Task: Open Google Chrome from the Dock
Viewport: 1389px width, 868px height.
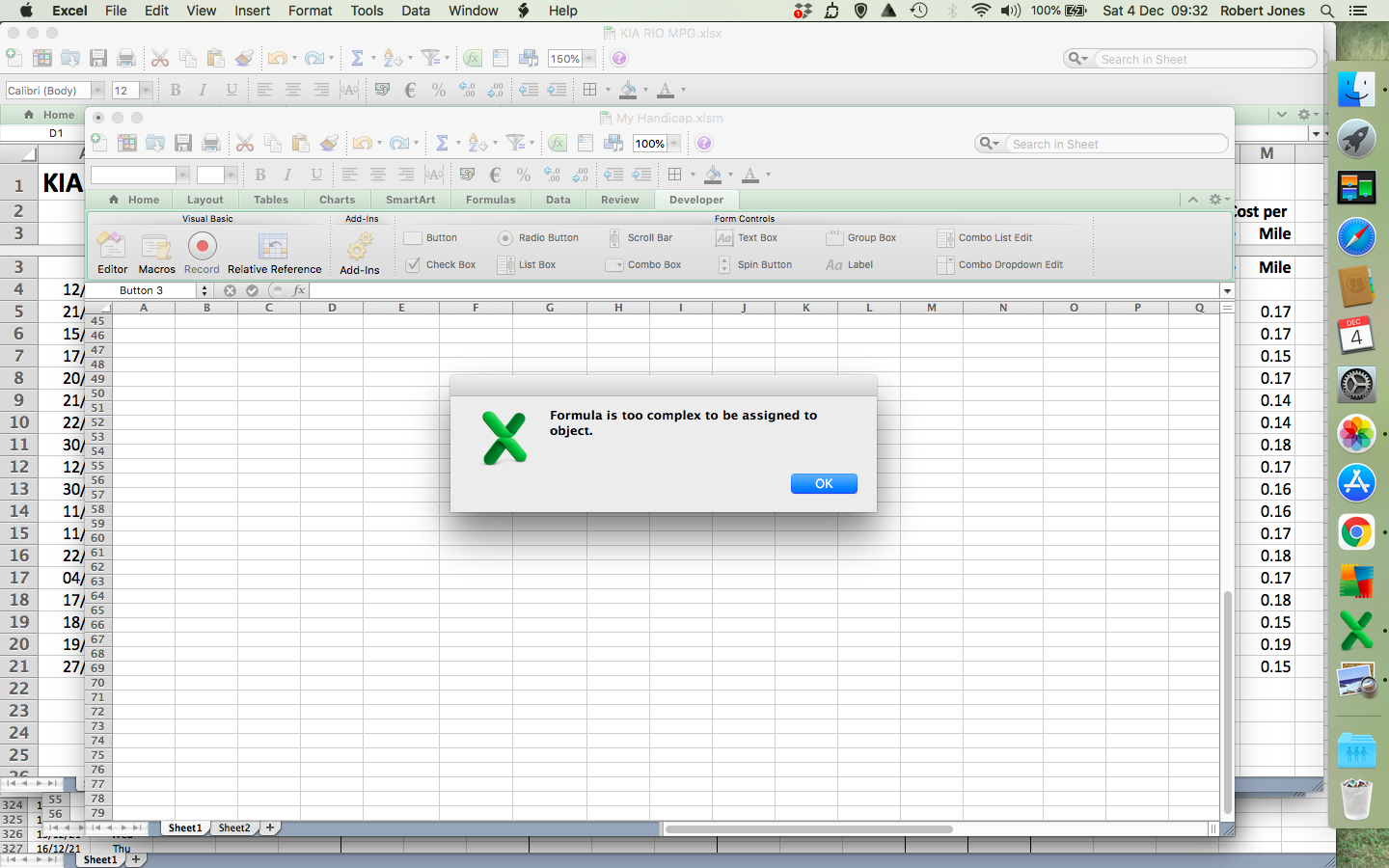Action: 1356,532
